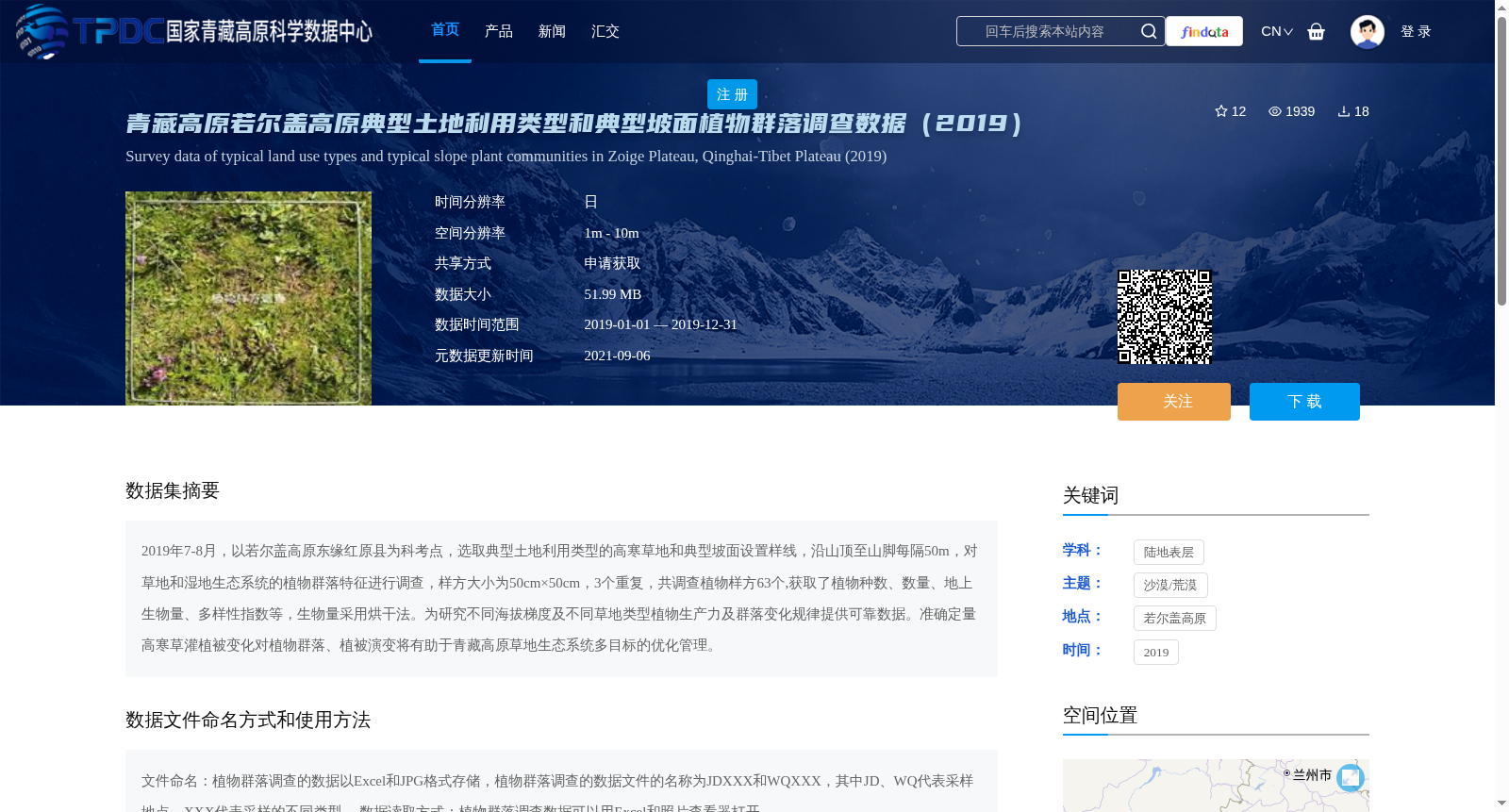Click the orange 关注 follow button

pyautogui.click(x=1174, y=402)
